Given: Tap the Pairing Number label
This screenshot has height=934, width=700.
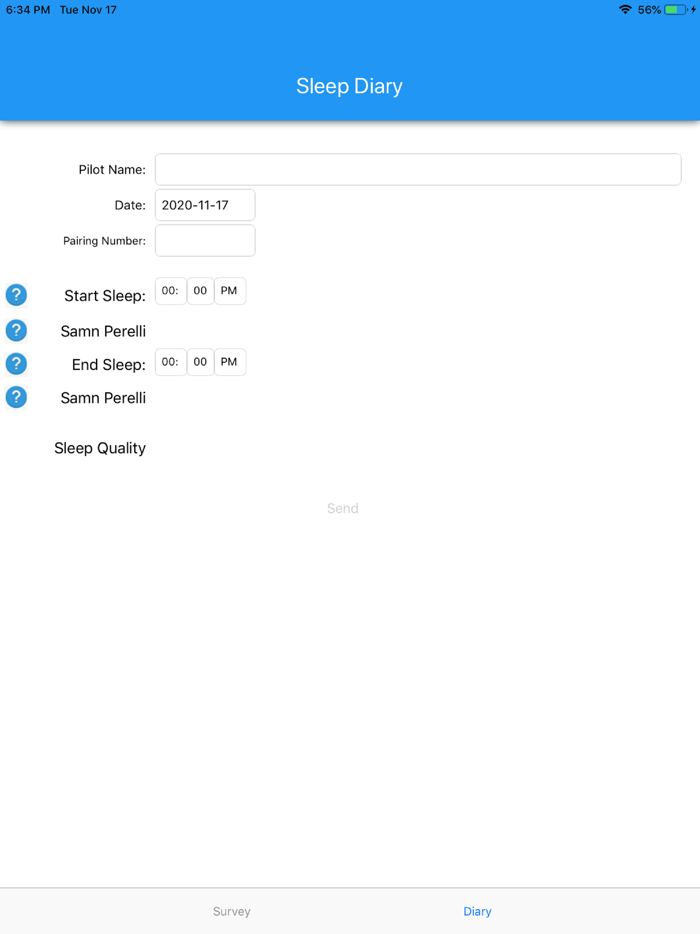Looking at the screenshot, I should pyautogui.click(x=104, y=241).
